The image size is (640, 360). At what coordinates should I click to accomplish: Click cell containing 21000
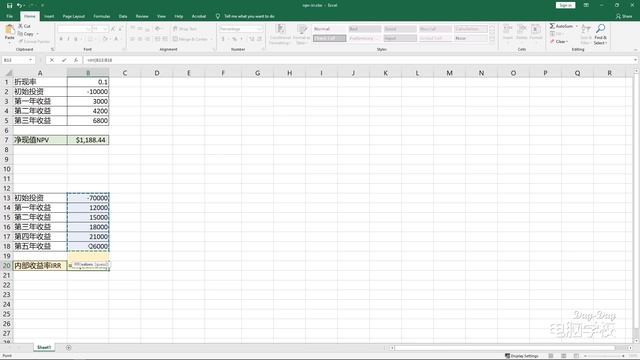(x=88, y=237)
